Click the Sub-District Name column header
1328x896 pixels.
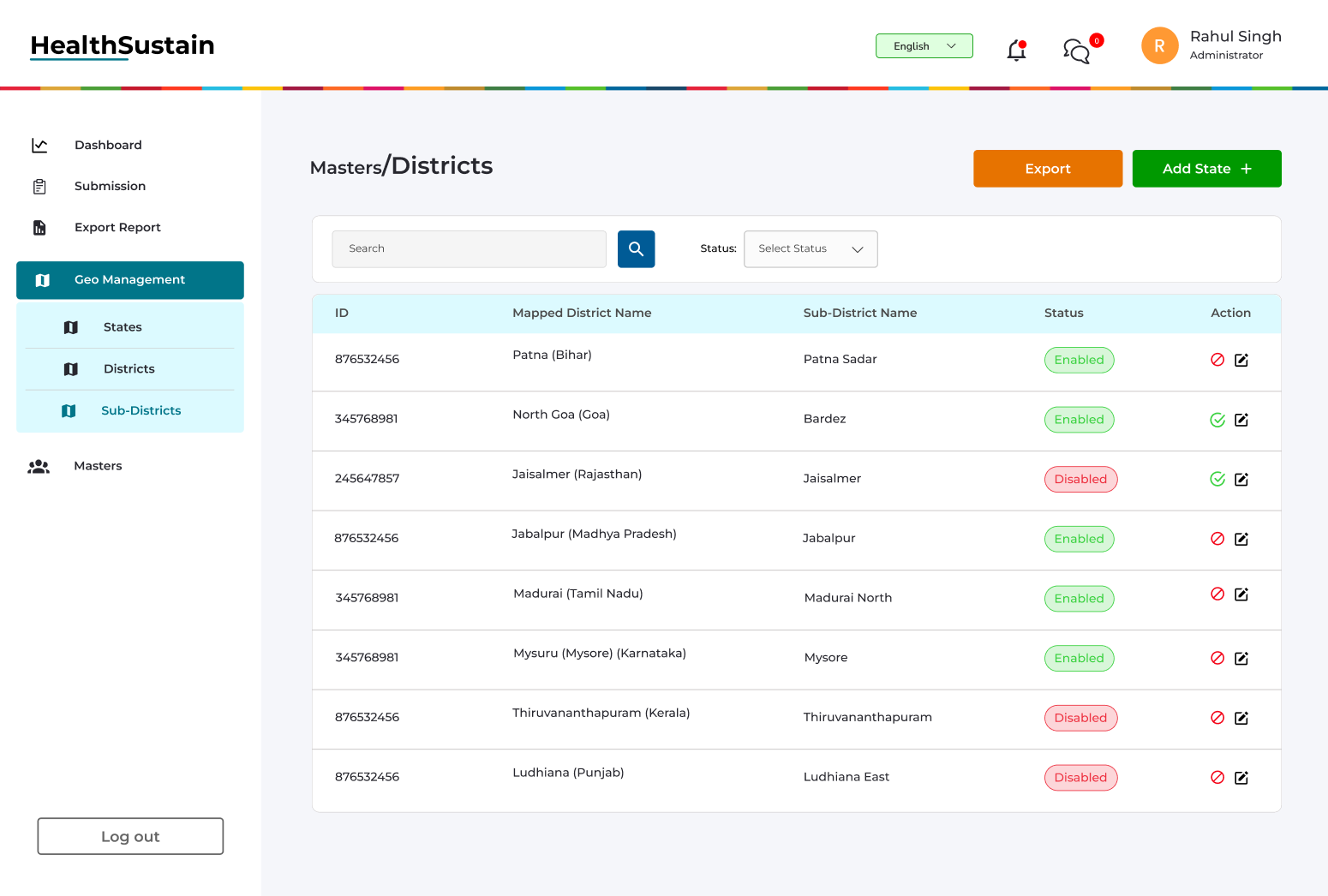pos(860,314)
